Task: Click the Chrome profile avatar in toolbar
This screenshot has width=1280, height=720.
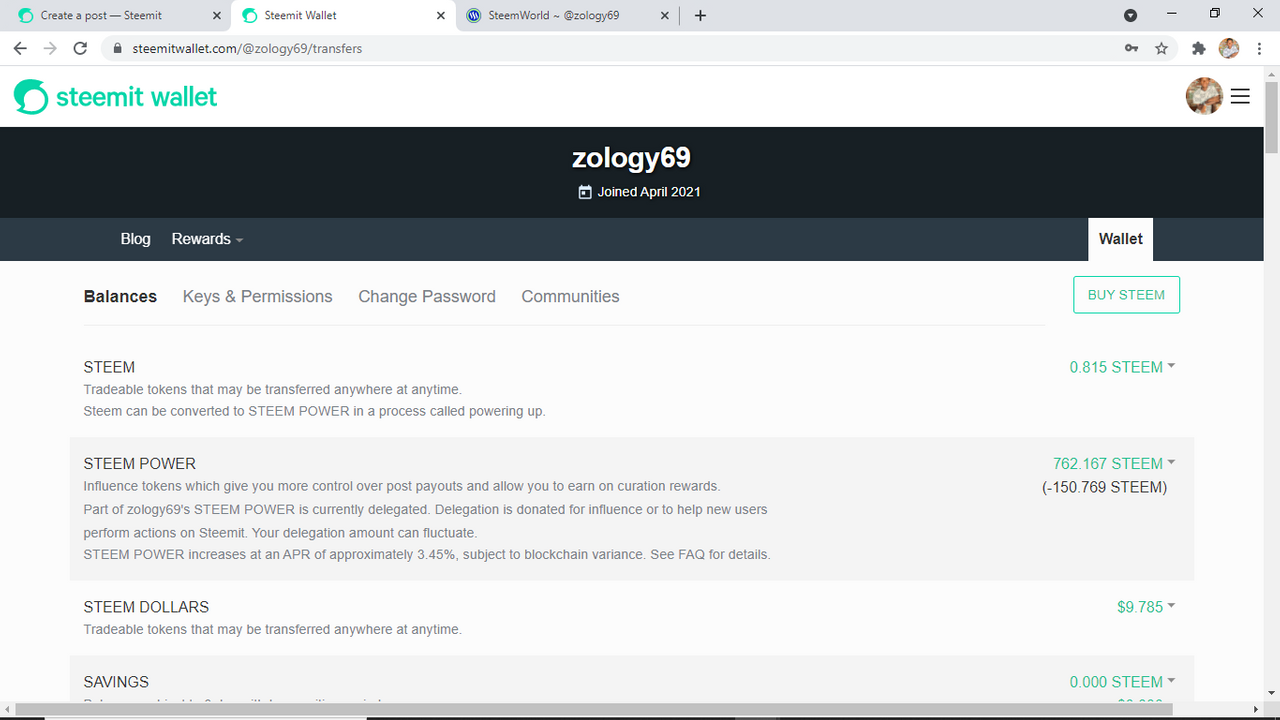Action: [1229, 48]
